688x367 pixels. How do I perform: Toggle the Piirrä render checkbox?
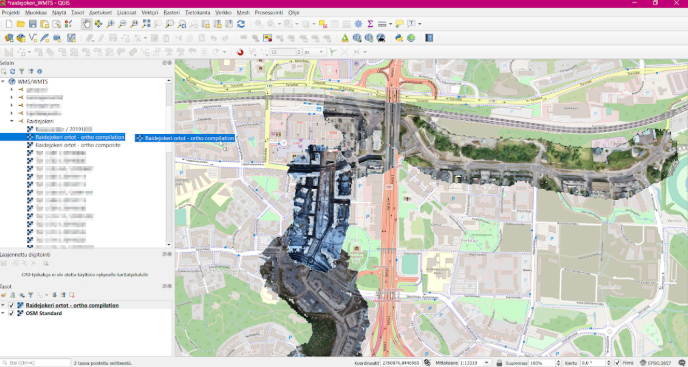(x=617, y=363)
